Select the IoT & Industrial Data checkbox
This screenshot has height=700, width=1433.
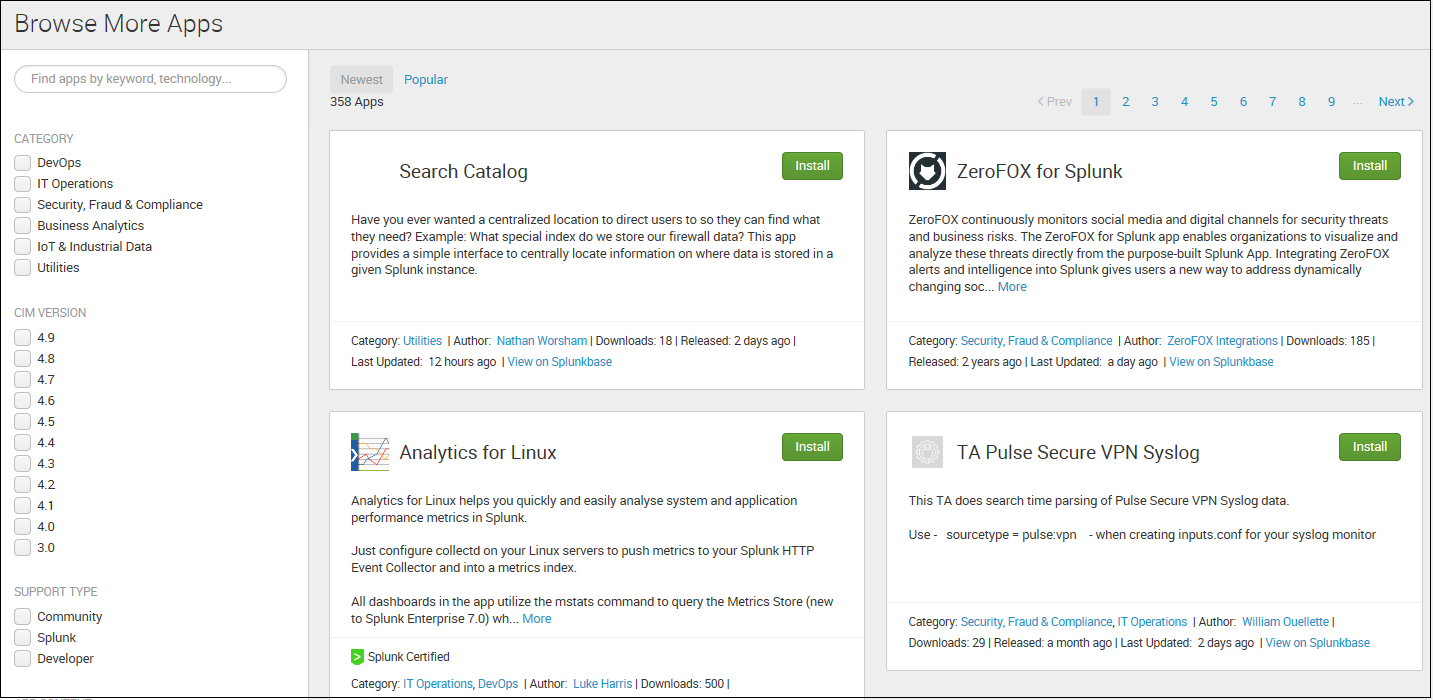pos(22,247)
